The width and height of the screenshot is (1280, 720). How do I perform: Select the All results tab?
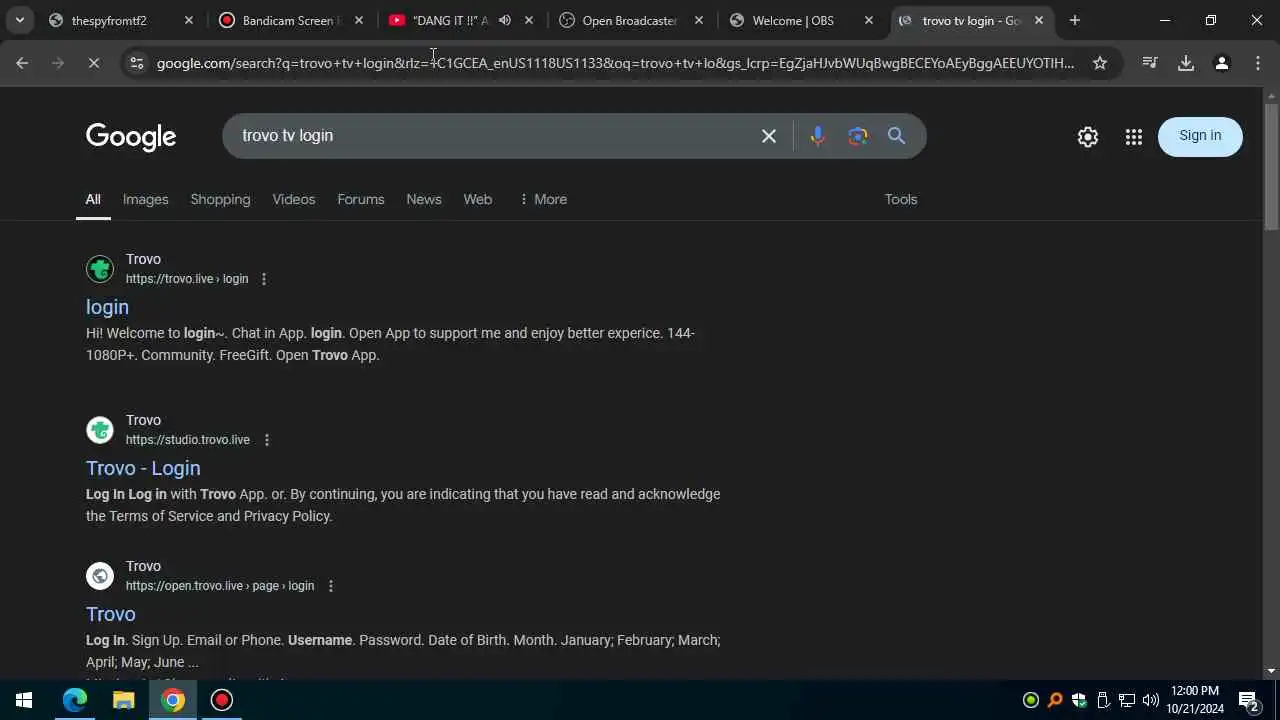click(93, 199)
